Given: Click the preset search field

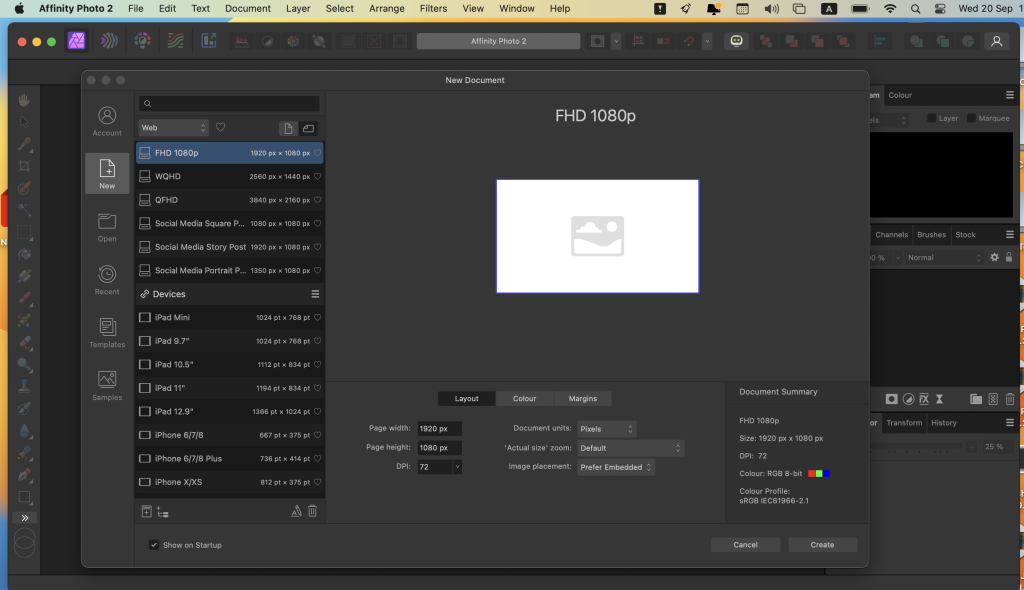Looking at the screenshot, I should click(229, 103).
